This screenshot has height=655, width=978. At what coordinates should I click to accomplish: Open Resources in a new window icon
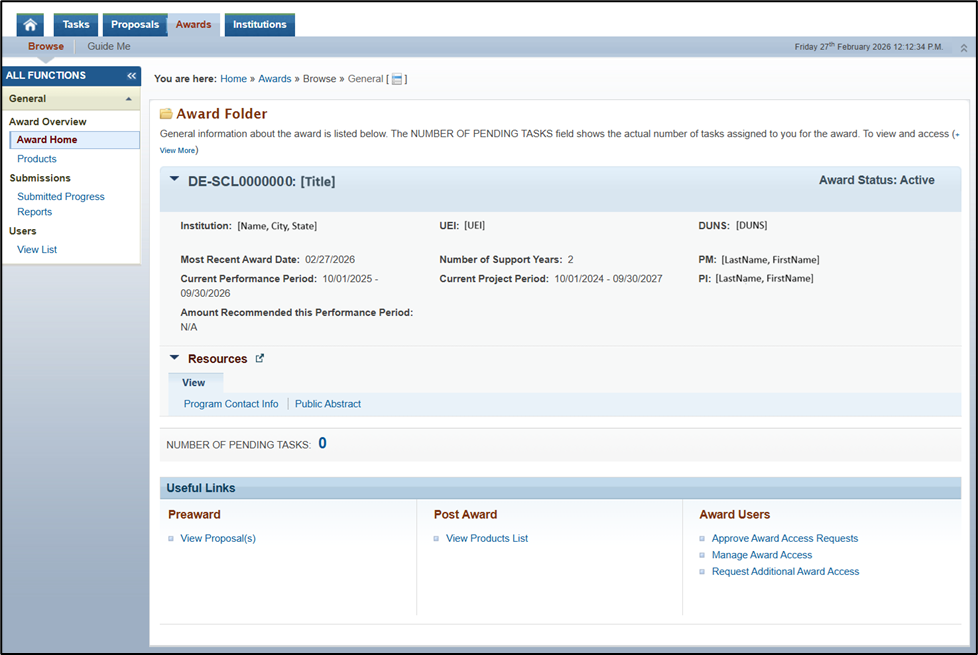260,358
